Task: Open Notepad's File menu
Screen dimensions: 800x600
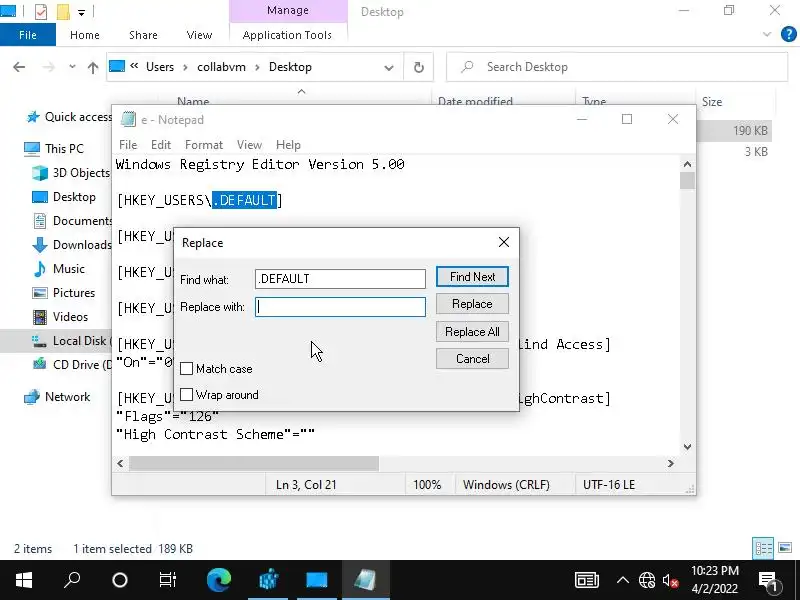Action: (x=128, y=145)
